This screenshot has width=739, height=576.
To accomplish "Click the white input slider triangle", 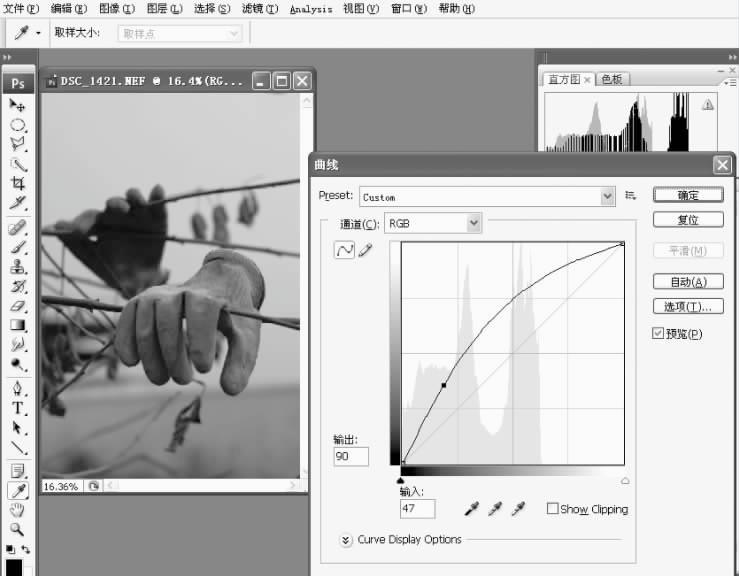I will [x=625, y=480].
